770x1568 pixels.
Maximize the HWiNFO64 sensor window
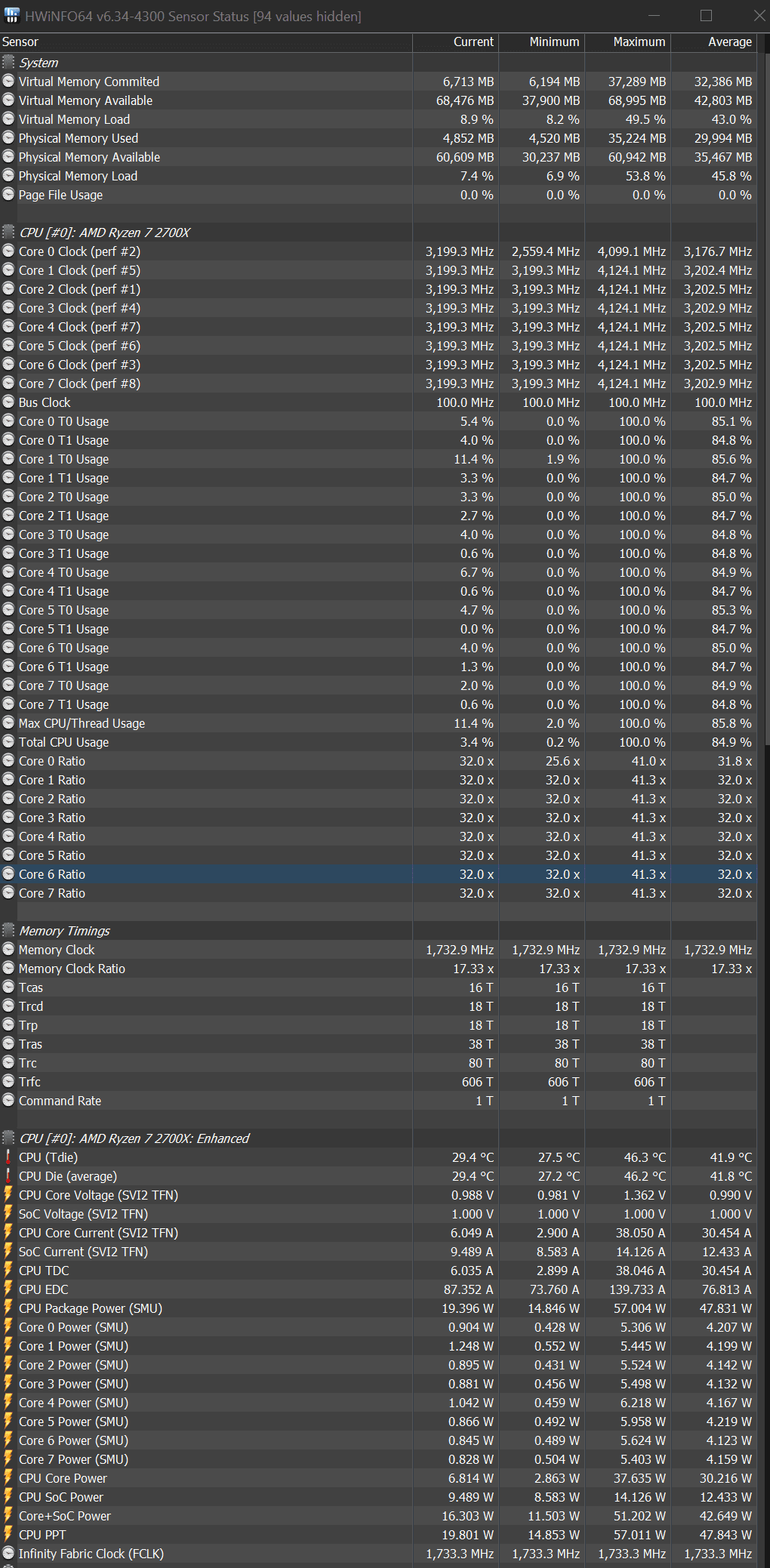click(706, 16)
